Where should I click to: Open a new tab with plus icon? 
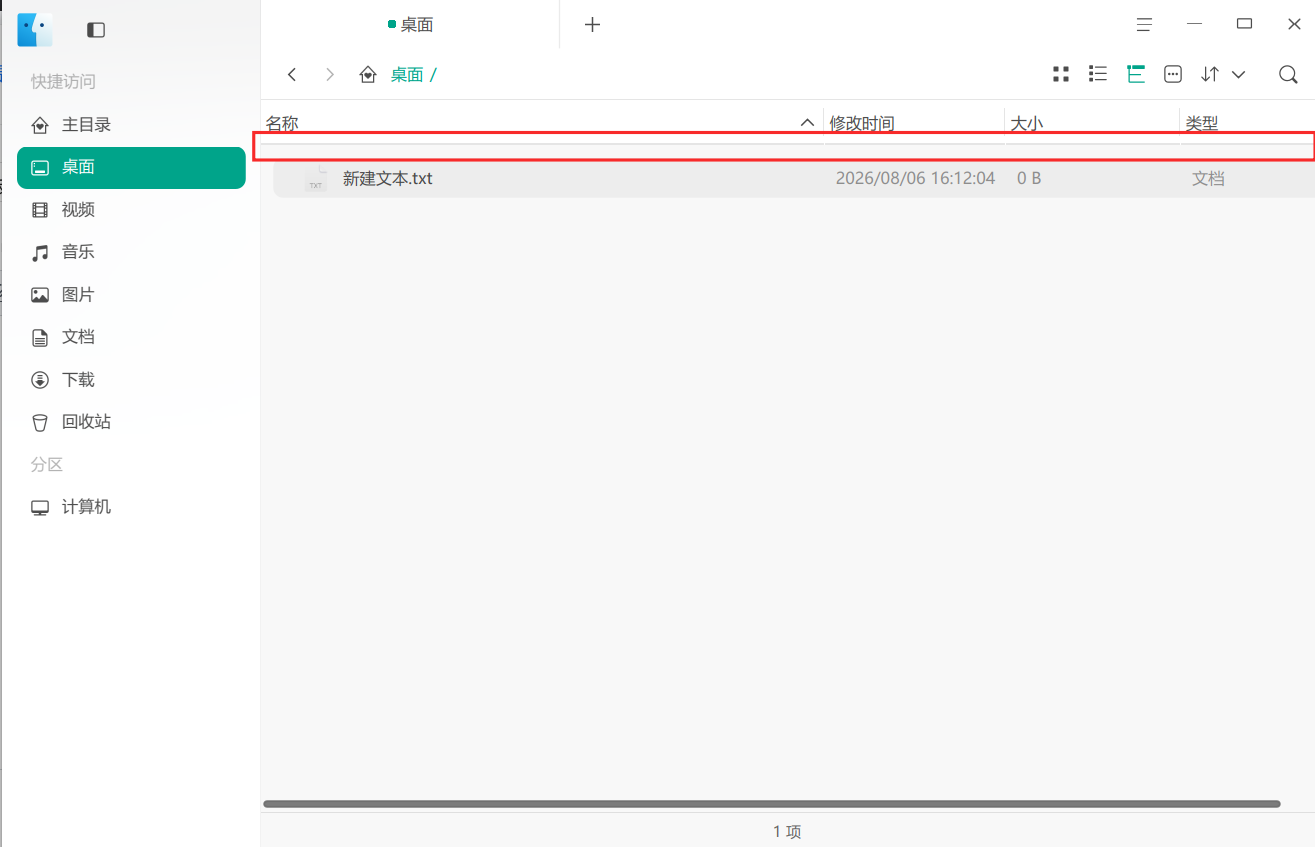592,25
